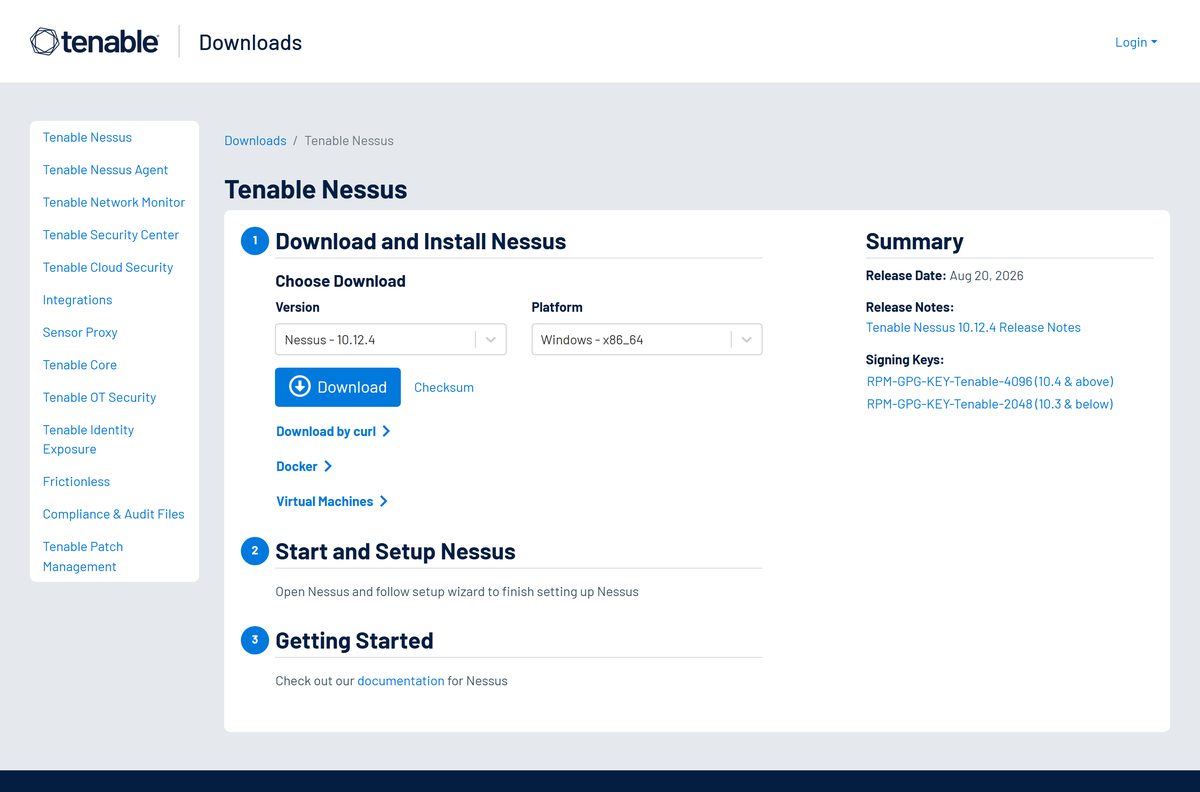Open Compliance & Audit Files
1200x792 pixels.
tap(113, 514)
